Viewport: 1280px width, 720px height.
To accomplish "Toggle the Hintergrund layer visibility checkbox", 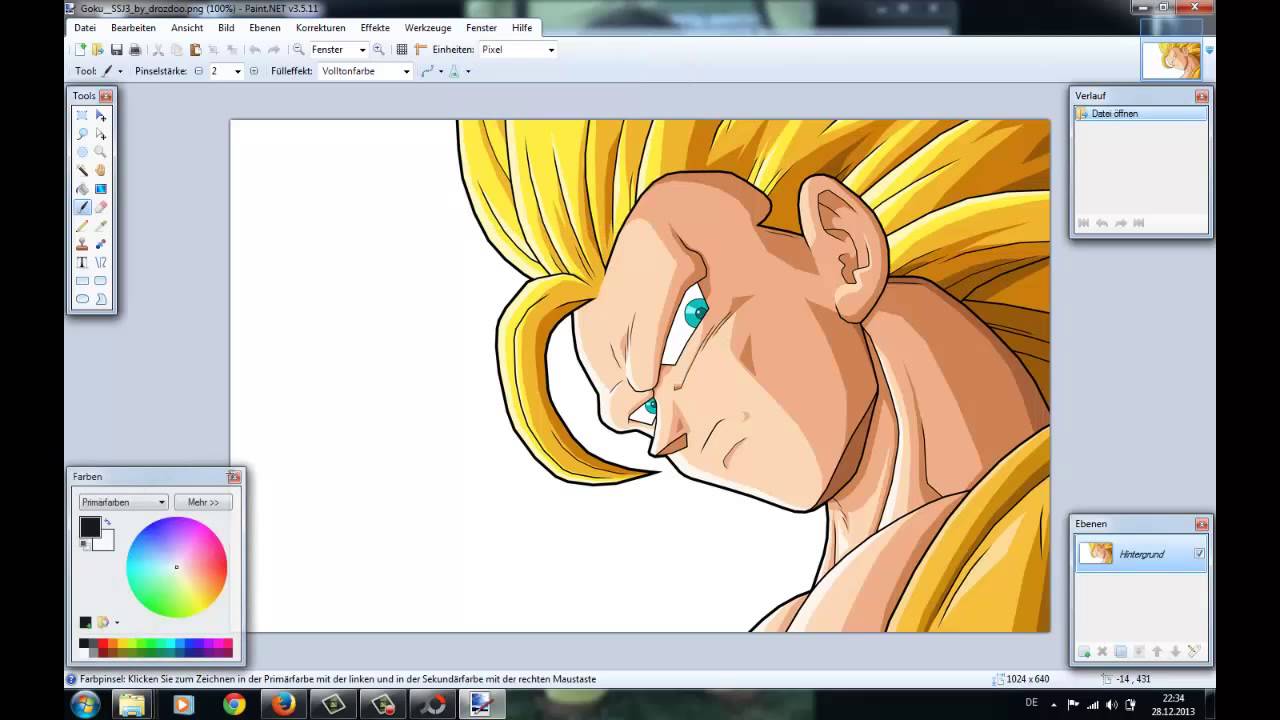I will point(1199,553).
